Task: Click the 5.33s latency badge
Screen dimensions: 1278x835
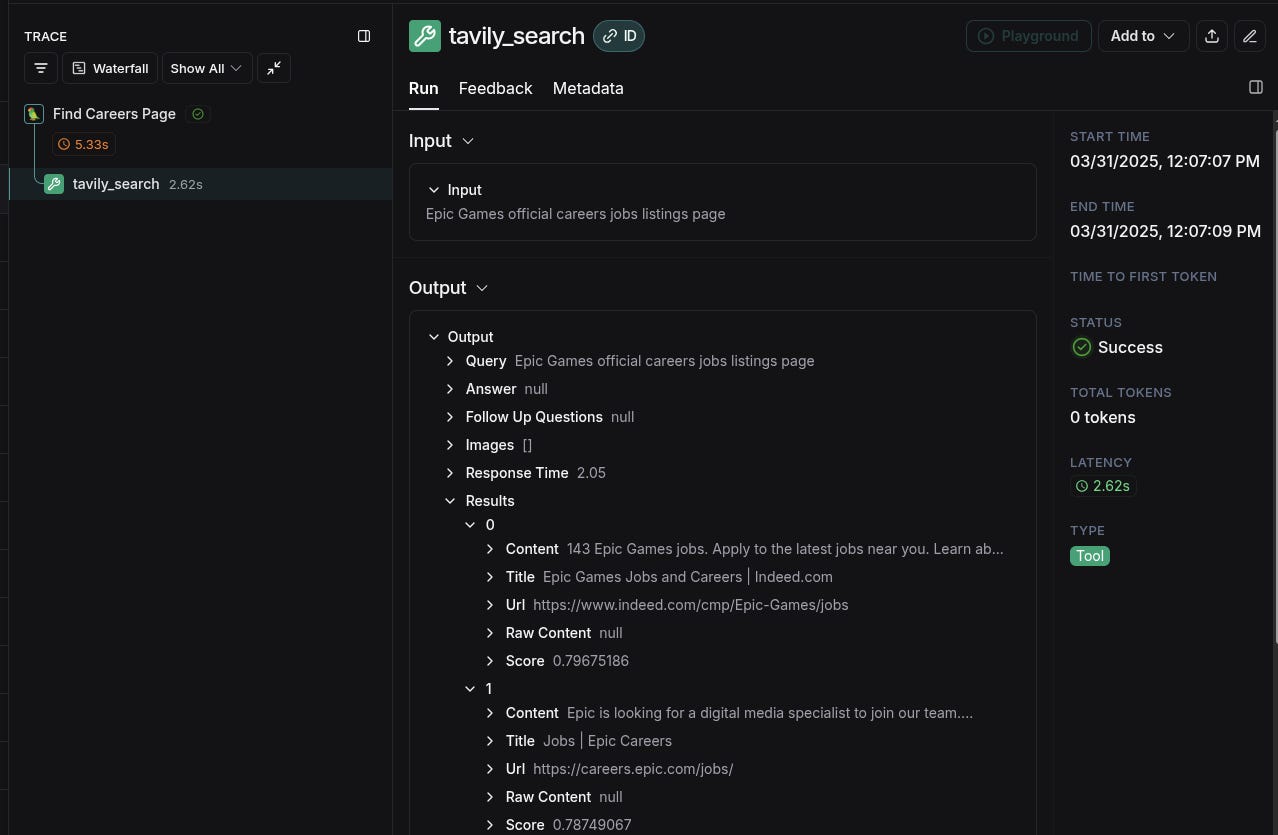Action: [83, 144]
